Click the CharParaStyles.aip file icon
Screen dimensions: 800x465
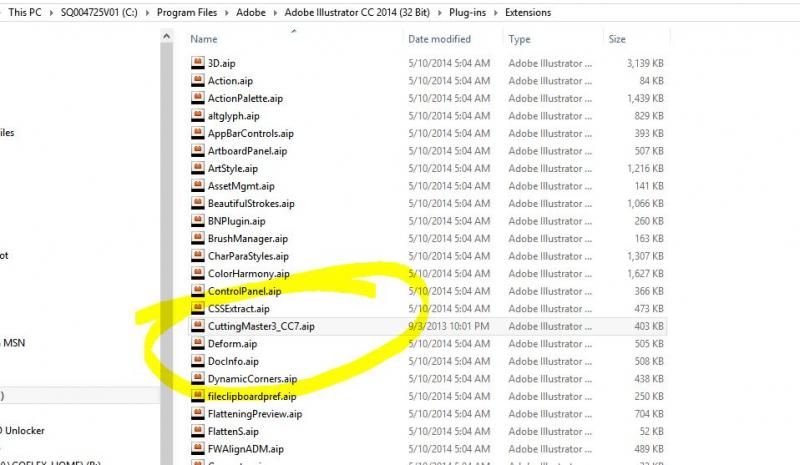[197, 255]
